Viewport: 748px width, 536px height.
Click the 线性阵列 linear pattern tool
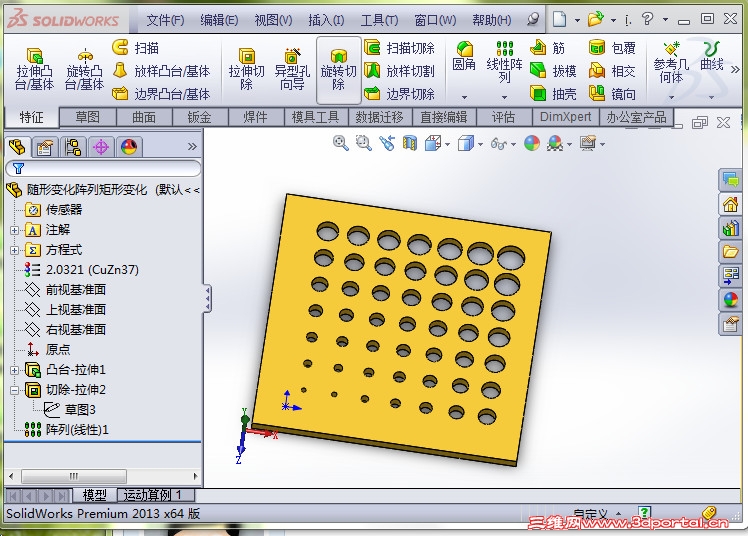click(504, 62)
